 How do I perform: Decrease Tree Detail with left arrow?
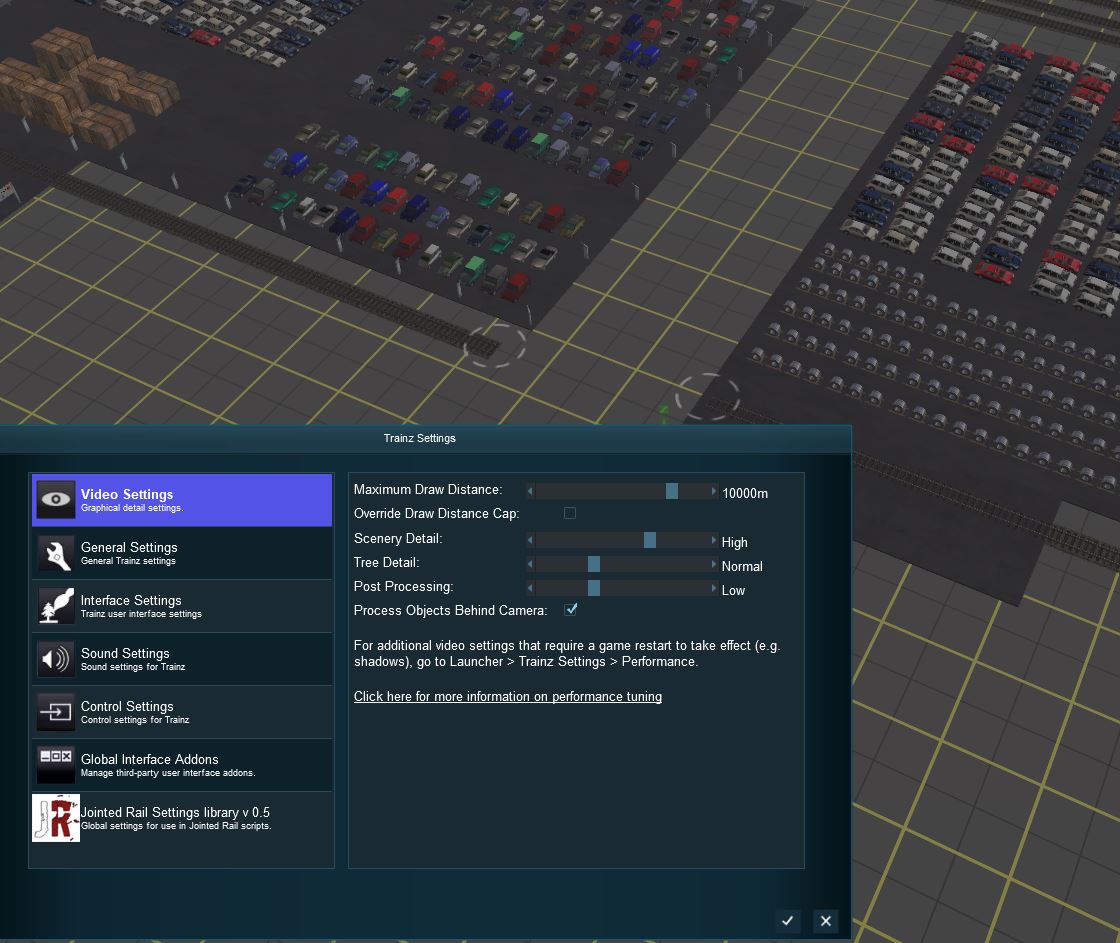(x=531, y=564)
